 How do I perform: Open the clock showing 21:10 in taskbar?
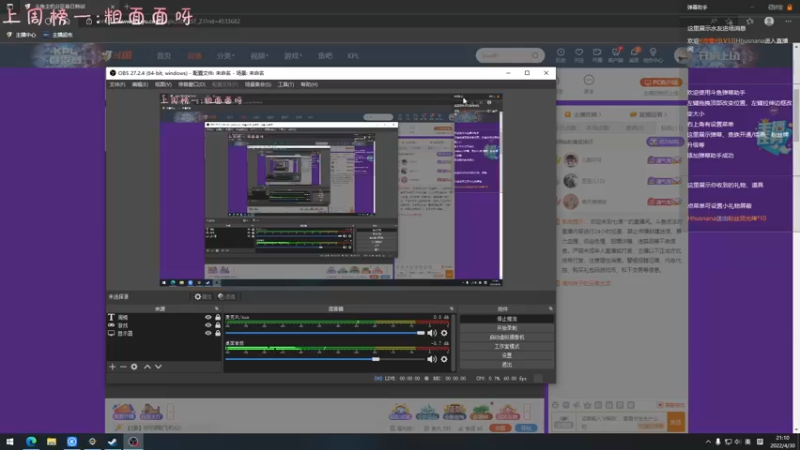(782, 442)
